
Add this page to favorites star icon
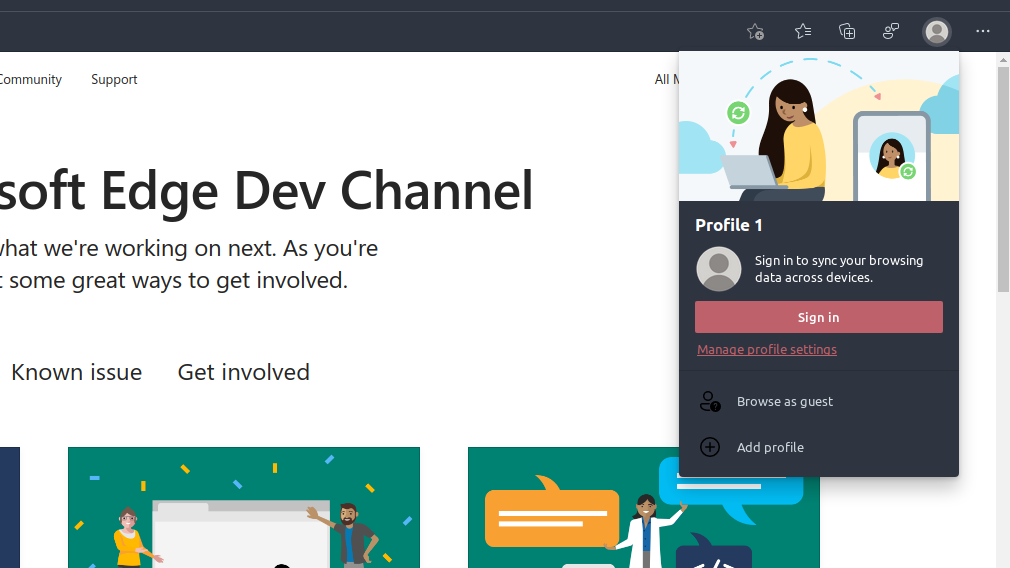coord(756,32)
